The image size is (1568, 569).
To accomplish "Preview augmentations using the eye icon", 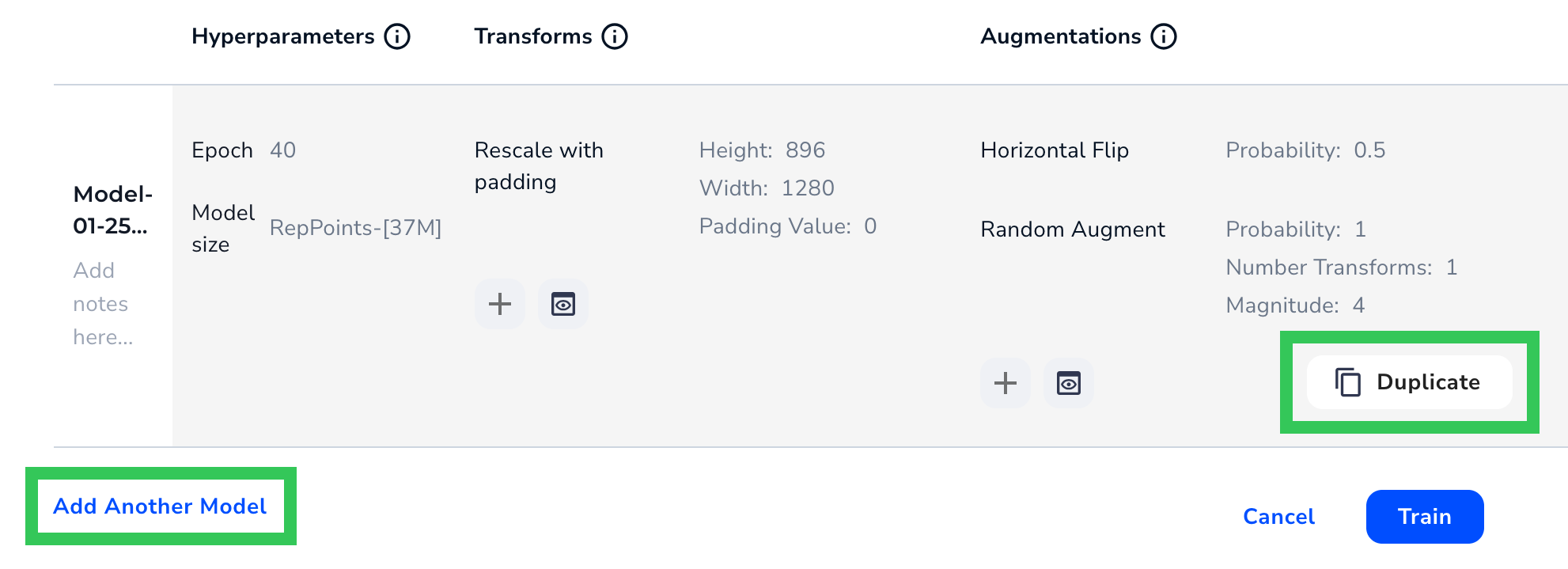I will [1069, 383].
